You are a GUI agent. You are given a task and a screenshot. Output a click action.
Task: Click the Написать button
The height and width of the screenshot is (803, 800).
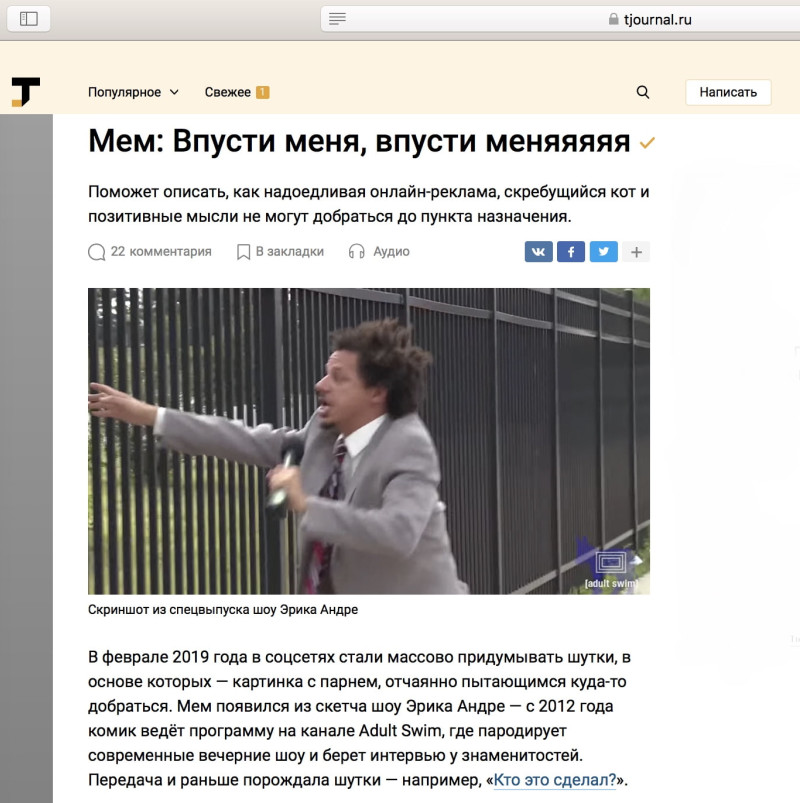[x=728, y=92]
